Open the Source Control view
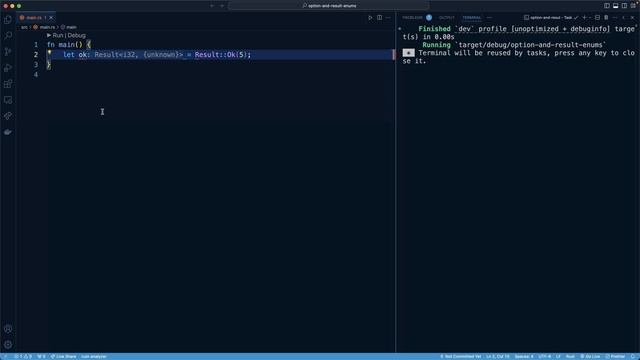640x360 pixels. click(x=8, y=52)
